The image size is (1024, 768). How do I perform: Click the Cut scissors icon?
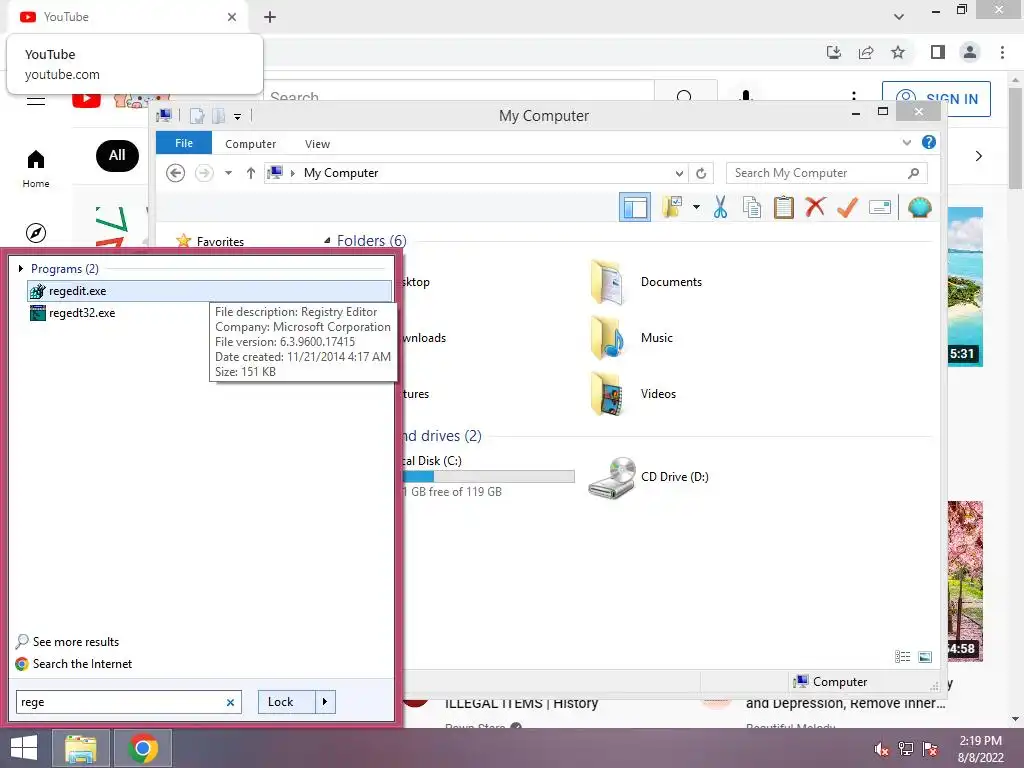coord(720,208)
